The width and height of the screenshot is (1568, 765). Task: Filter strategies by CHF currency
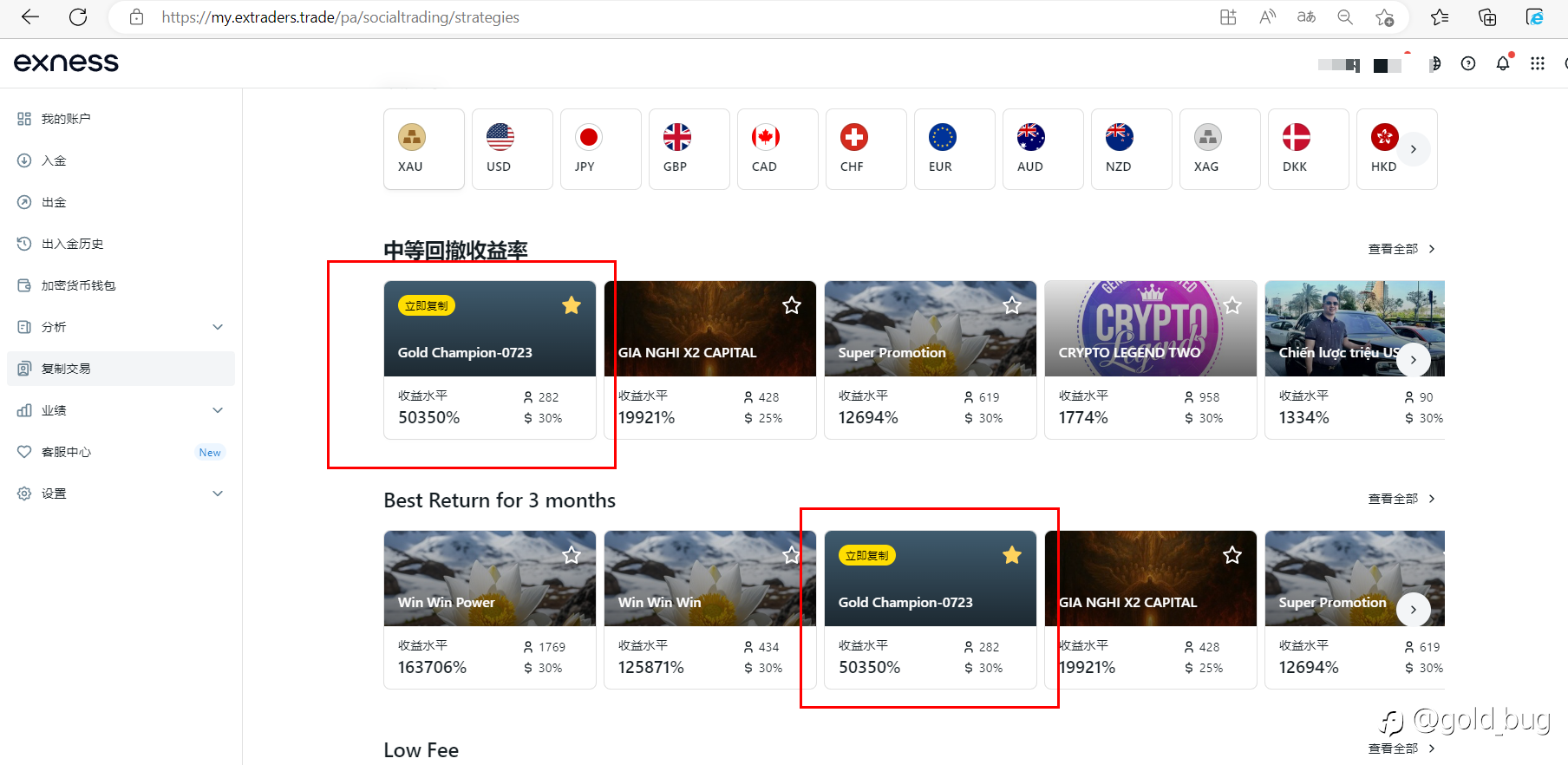pyautogui.click(x=866, y=149)
